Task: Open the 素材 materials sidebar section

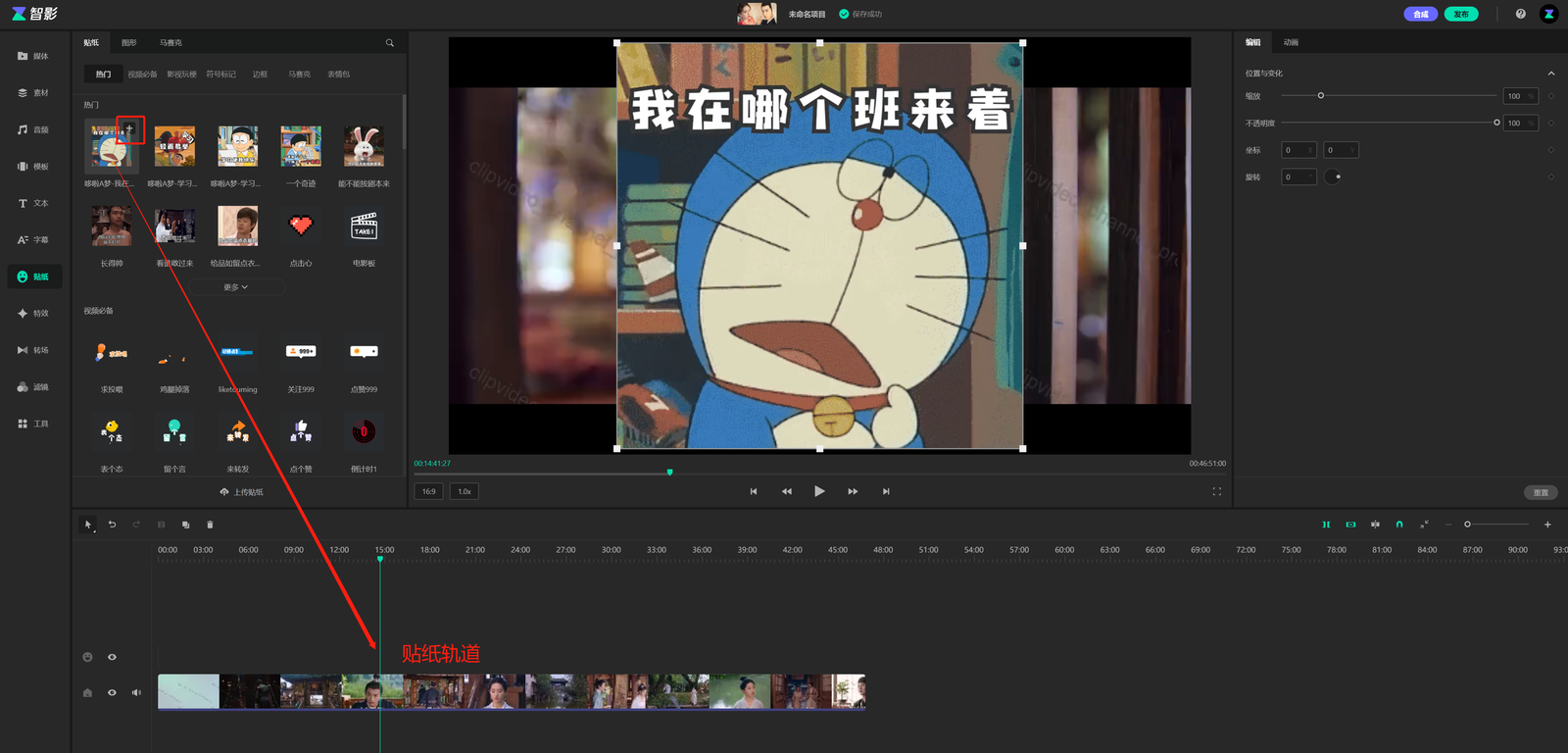Action: pos(33,93)
